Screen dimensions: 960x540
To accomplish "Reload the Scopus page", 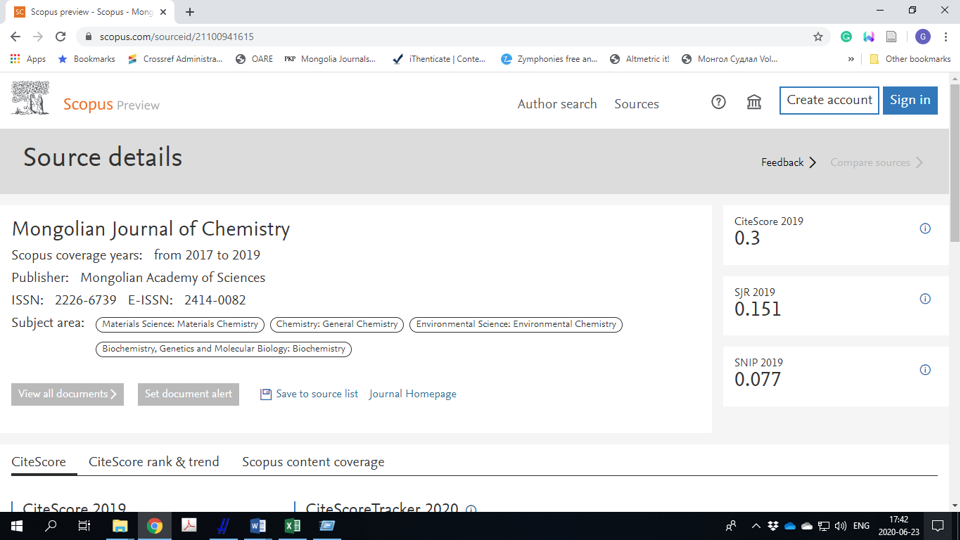I will point(60,37).
